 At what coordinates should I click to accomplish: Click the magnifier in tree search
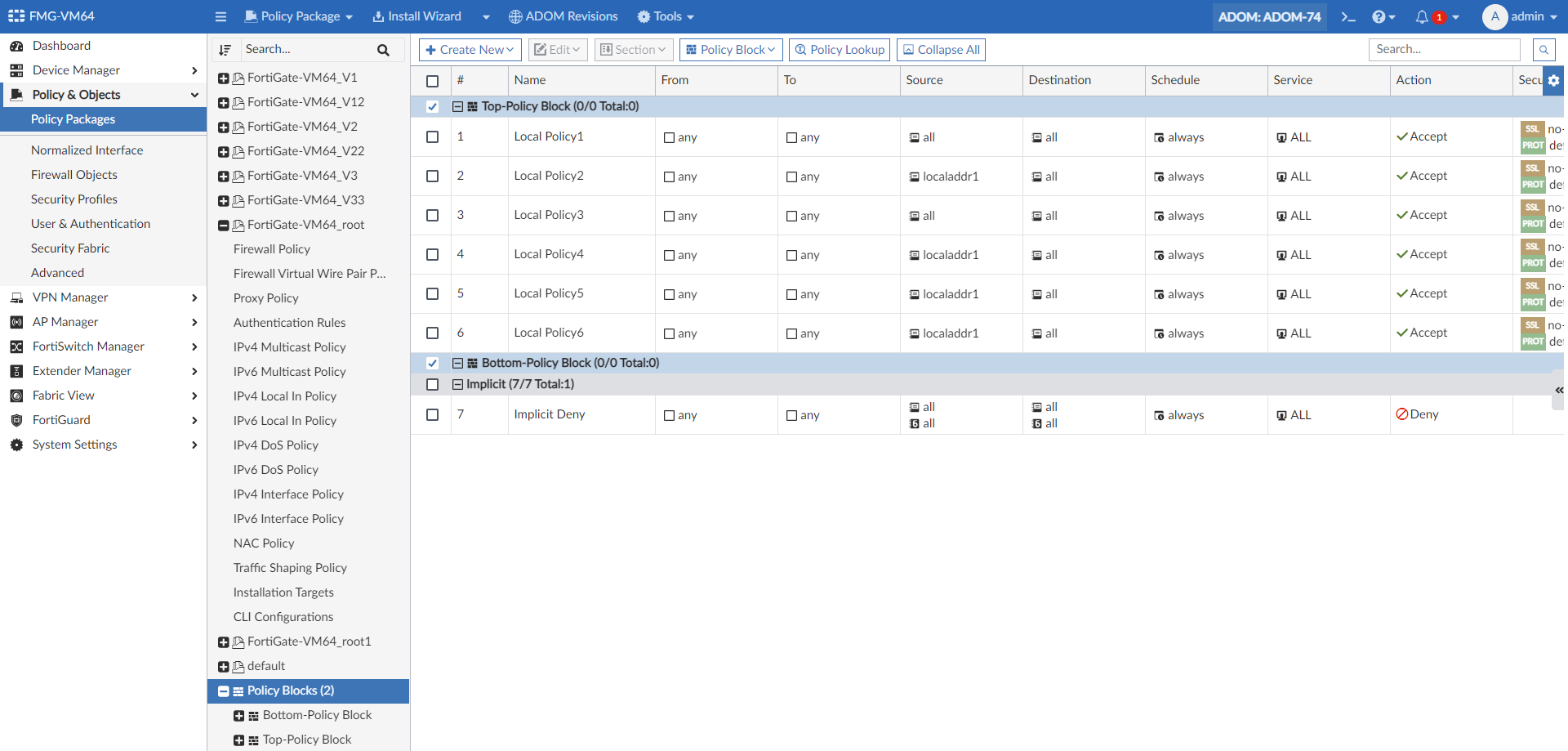383,50
